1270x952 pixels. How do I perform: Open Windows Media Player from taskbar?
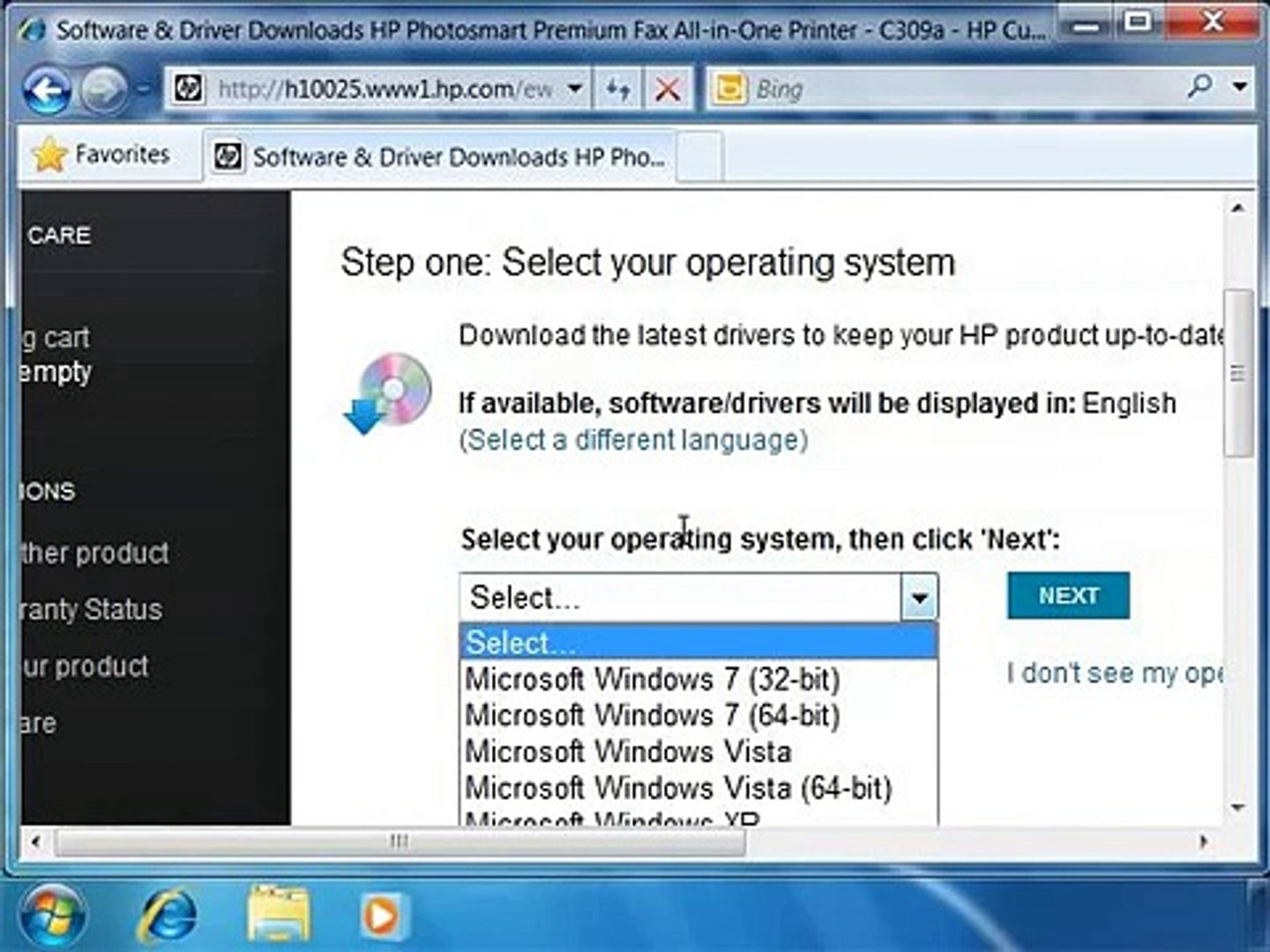point(384,917)
